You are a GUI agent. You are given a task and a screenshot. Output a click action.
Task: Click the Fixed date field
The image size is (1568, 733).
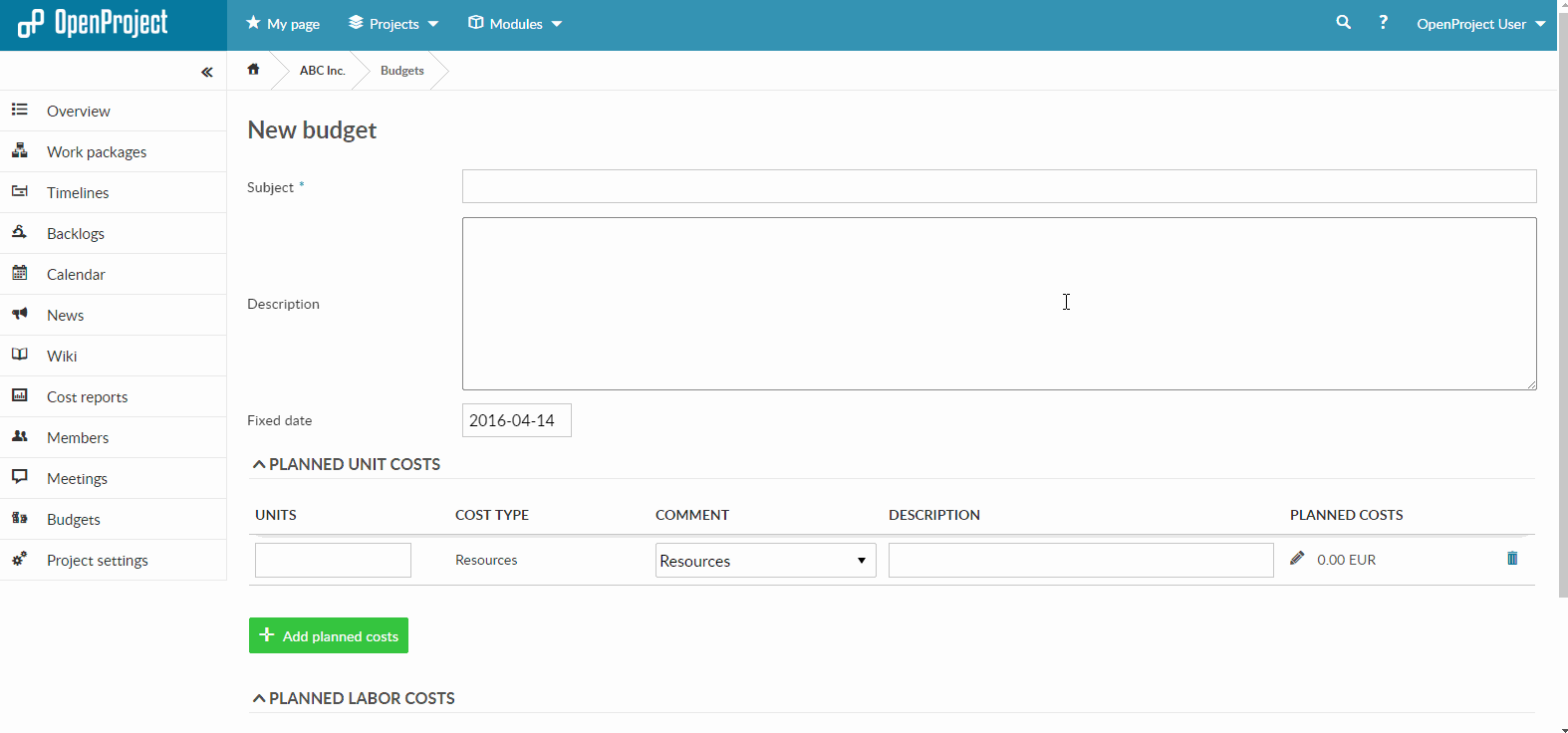coord(516,420)
